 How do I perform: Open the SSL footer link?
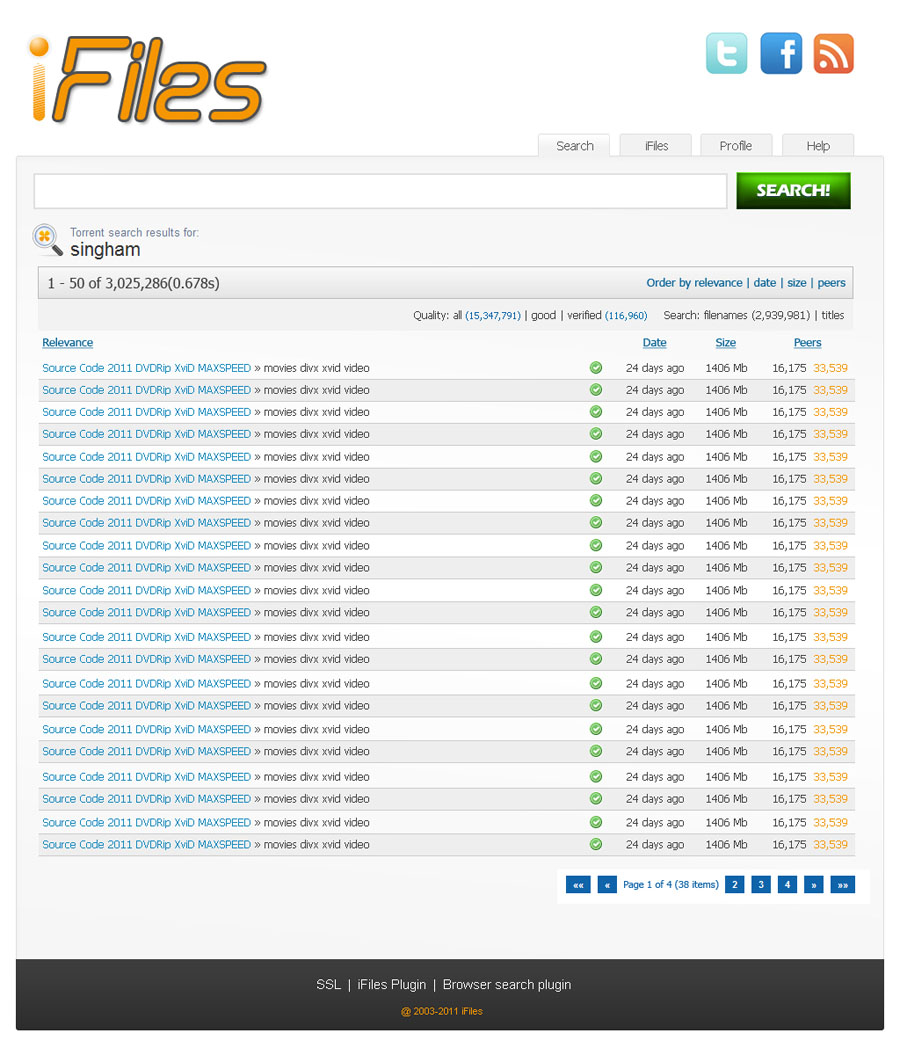[328, 984]
